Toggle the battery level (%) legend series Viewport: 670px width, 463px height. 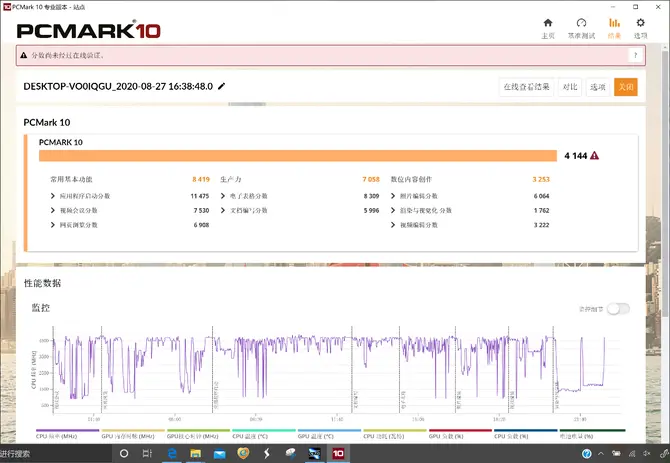tap(592, 434)
